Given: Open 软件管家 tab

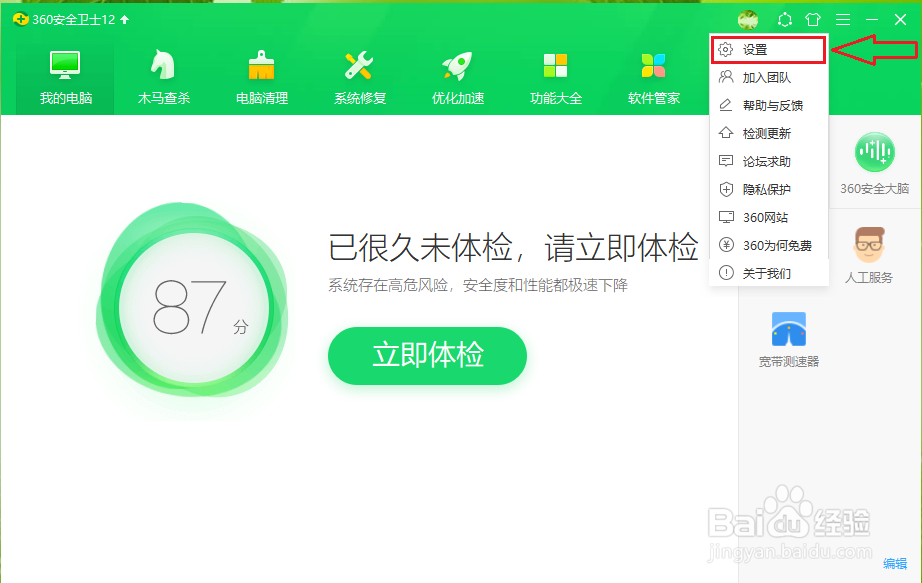Looking at the screenshot, I should click(654, 78).
